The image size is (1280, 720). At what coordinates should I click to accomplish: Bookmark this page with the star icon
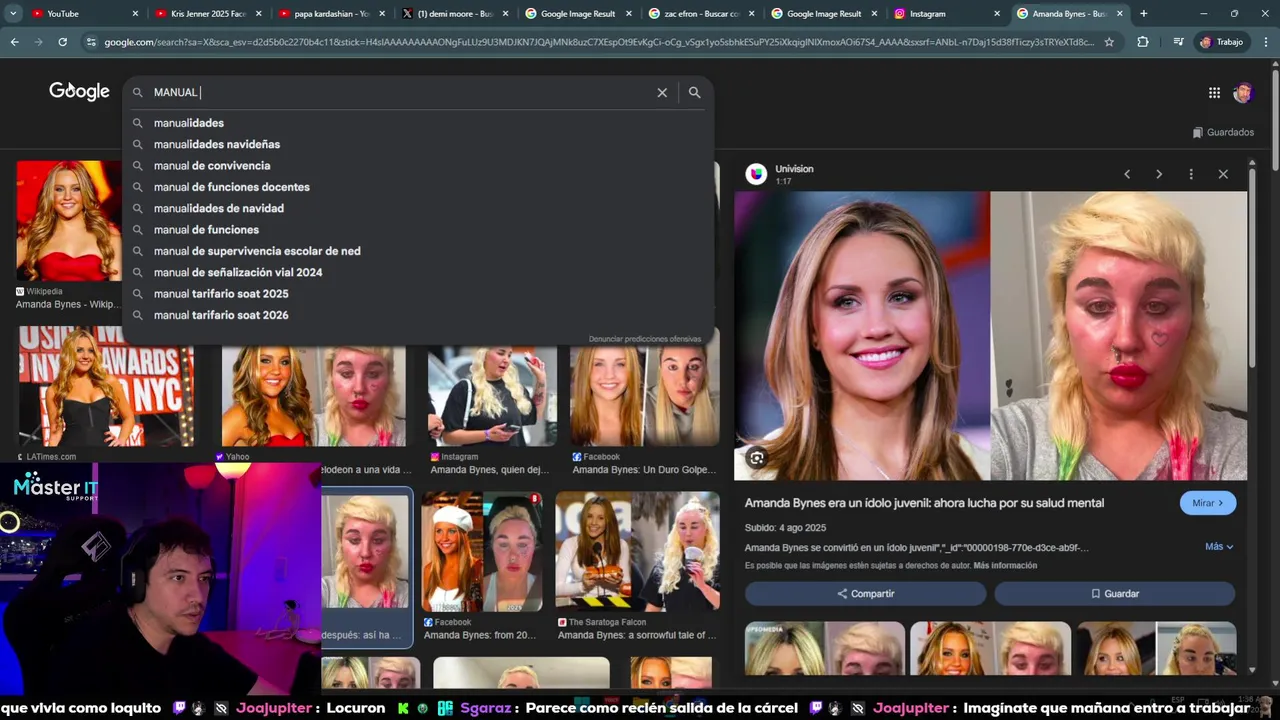(x=1109, y=42)
